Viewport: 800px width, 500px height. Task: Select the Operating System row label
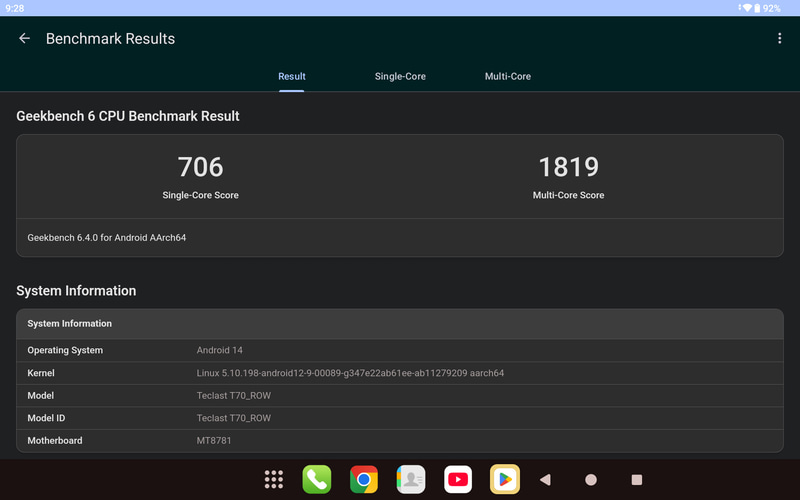[65, 351]
